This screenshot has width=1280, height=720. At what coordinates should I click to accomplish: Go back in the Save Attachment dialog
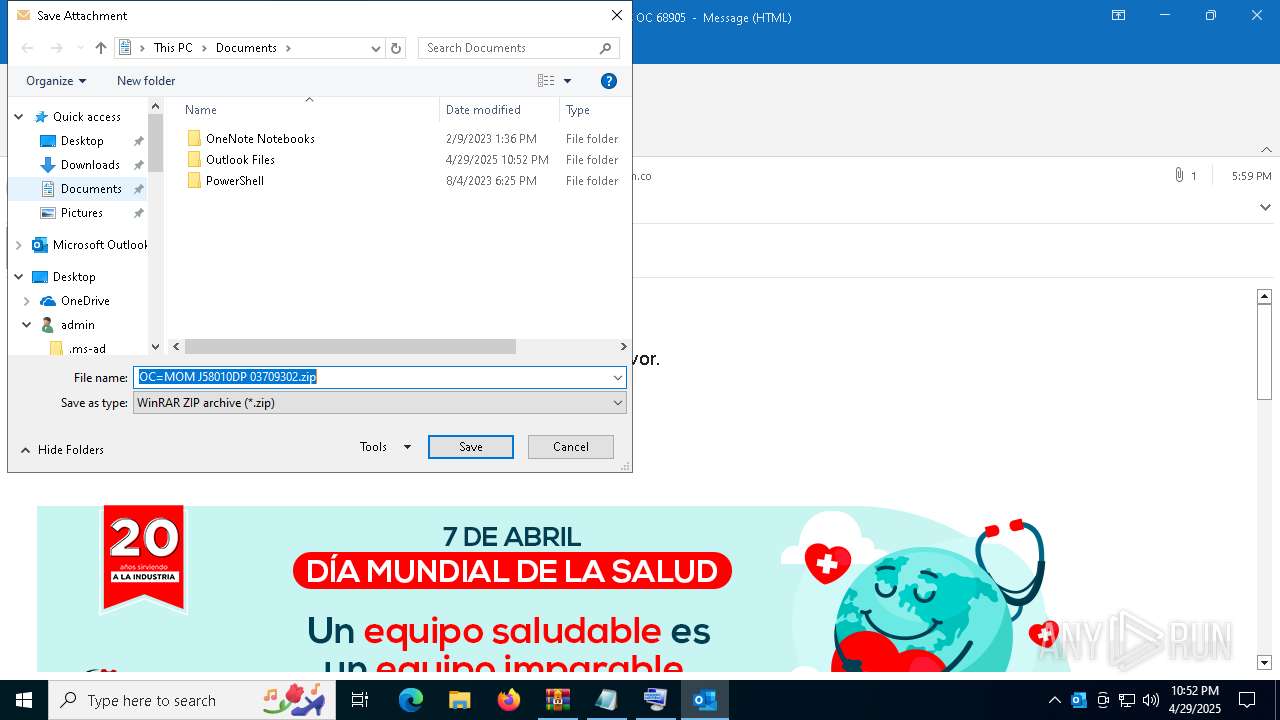28,48
